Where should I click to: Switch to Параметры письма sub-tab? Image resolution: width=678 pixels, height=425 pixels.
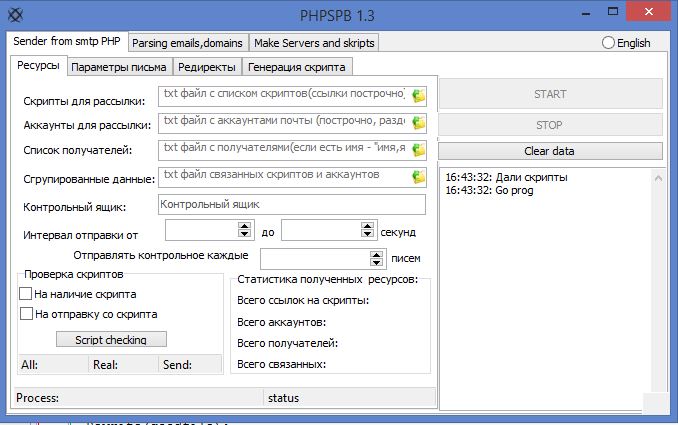click(119, 67)
